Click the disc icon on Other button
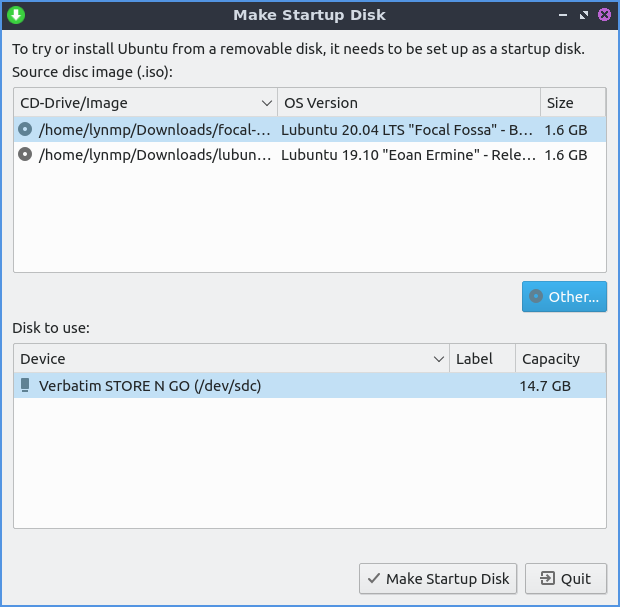The image size is (620, 607). 537,297
